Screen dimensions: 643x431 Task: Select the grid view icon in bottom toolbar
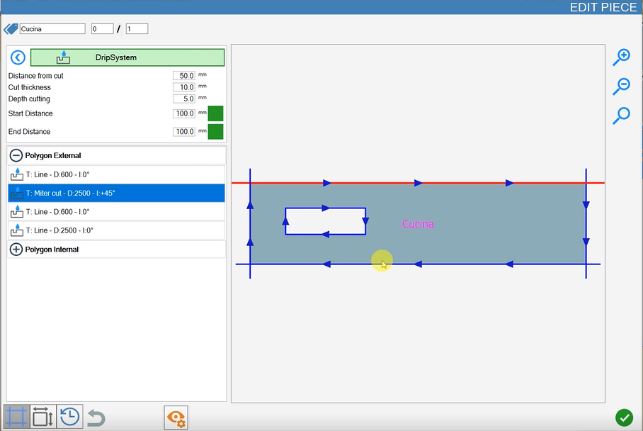[x=16, y=417]
